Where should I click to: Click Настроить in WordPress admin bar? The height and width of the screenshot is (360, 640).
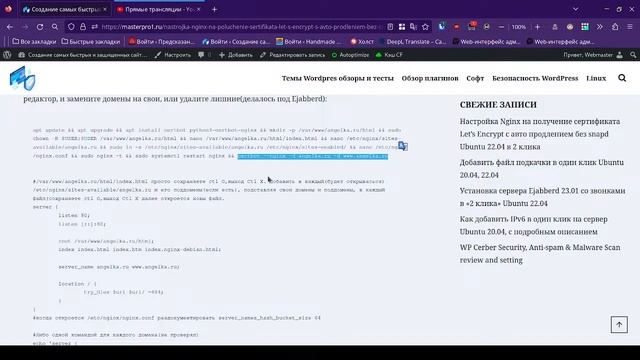pyautogui.click(x=173, y=55)
